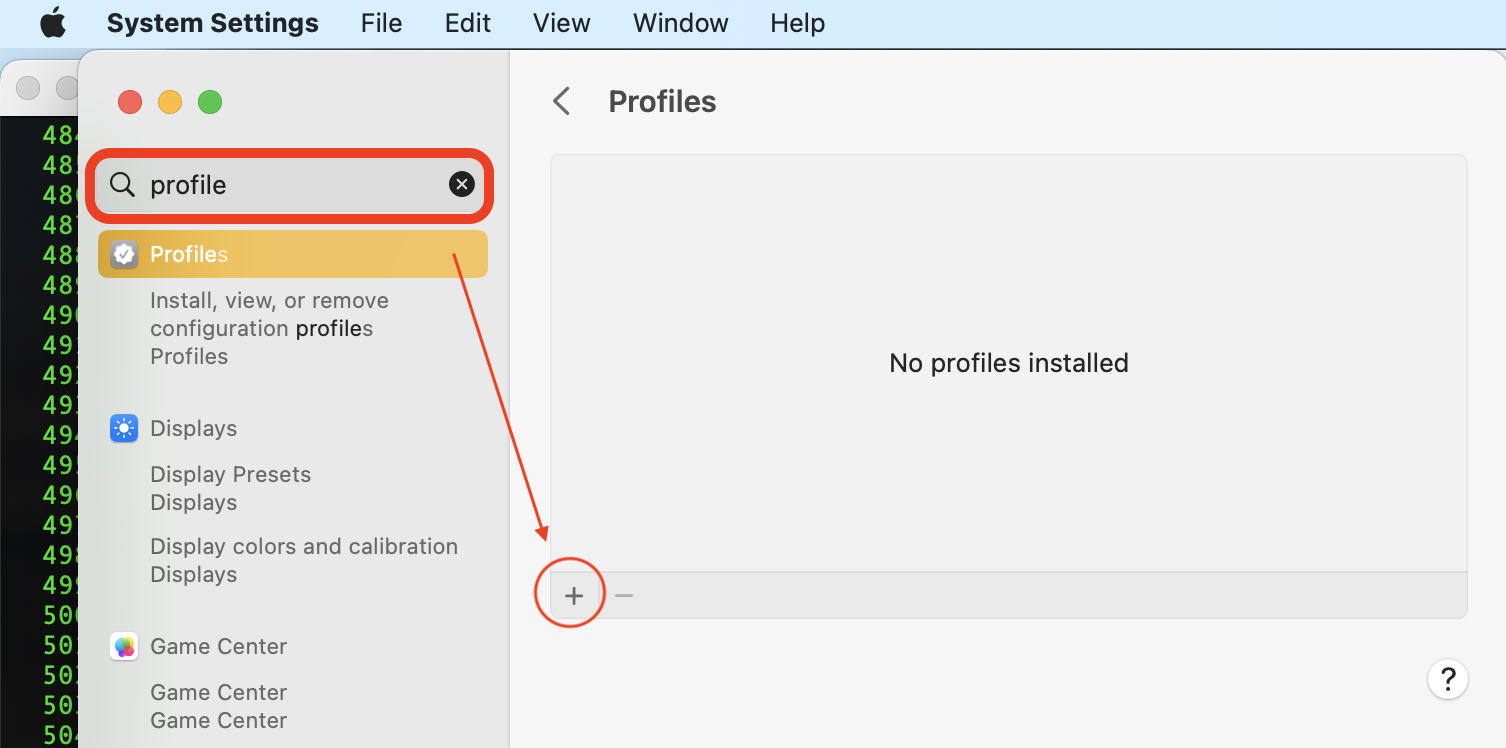Go back using the chevron beside Profiles title
Image resolution: width=1506 pixels, height=748 pixels.
pyautogui.click(x=562, y=101)
